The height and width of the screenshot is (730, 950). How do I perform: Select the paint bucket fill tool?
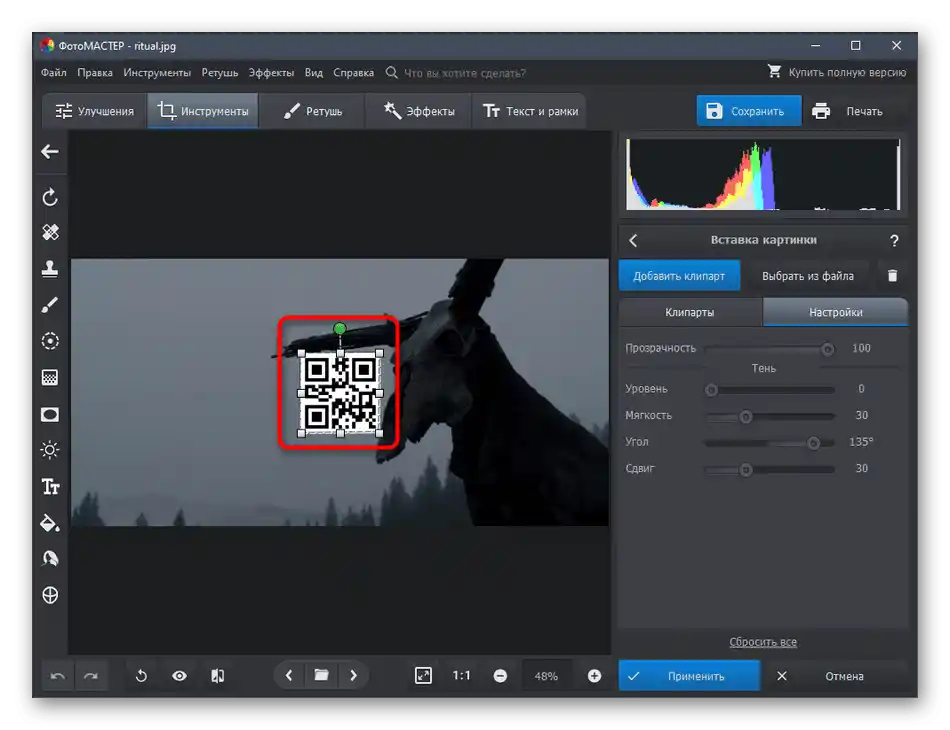click(50, 522)
